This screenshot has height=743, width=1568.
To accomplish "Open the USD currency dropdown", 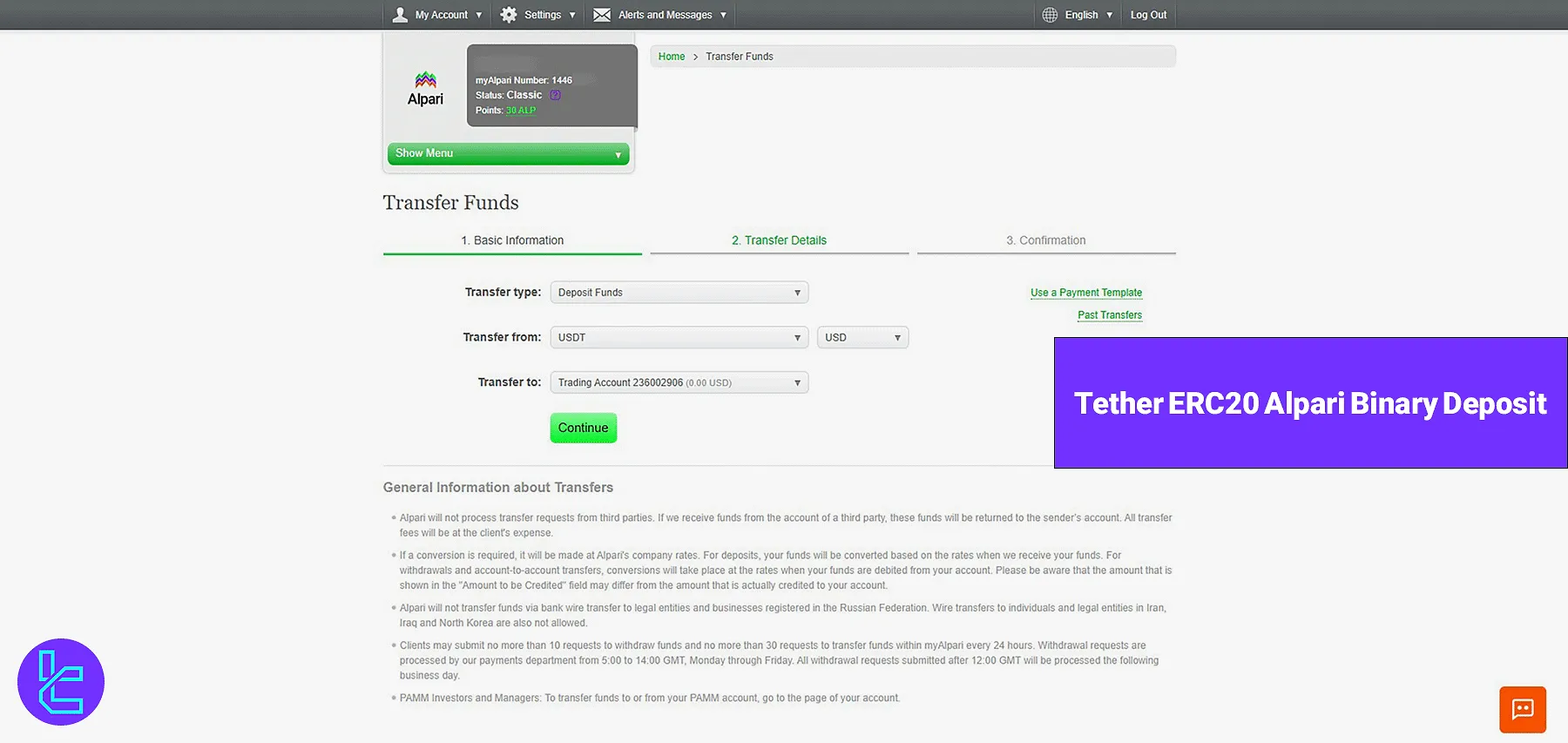I will click(862, 337).
